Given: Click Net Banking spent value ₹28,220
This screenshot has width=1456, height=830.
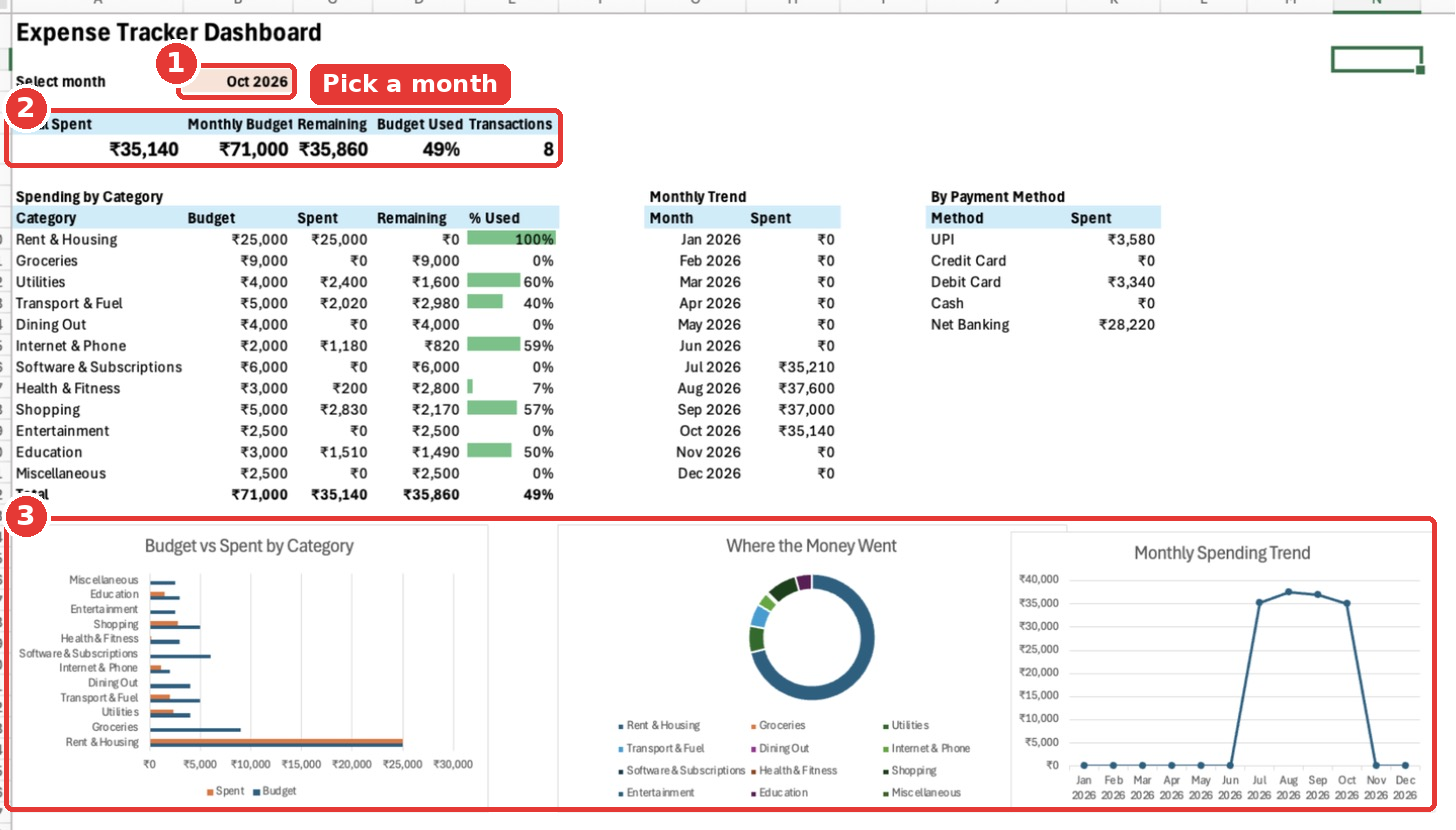Looking at the screenshot, I should click(1127, 324).
